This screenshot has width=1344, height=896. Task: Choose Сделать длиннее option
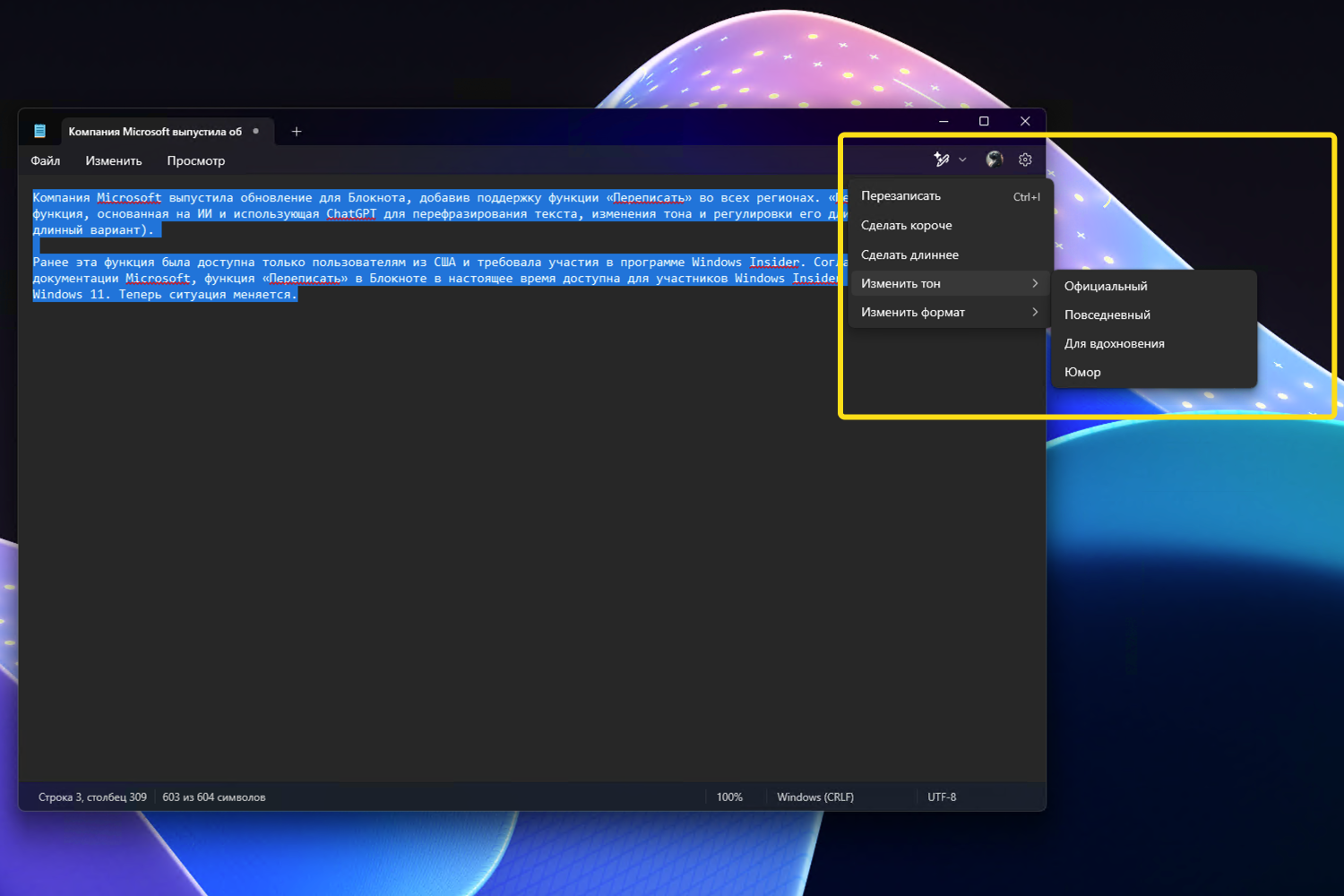click(x=950, y=255)
